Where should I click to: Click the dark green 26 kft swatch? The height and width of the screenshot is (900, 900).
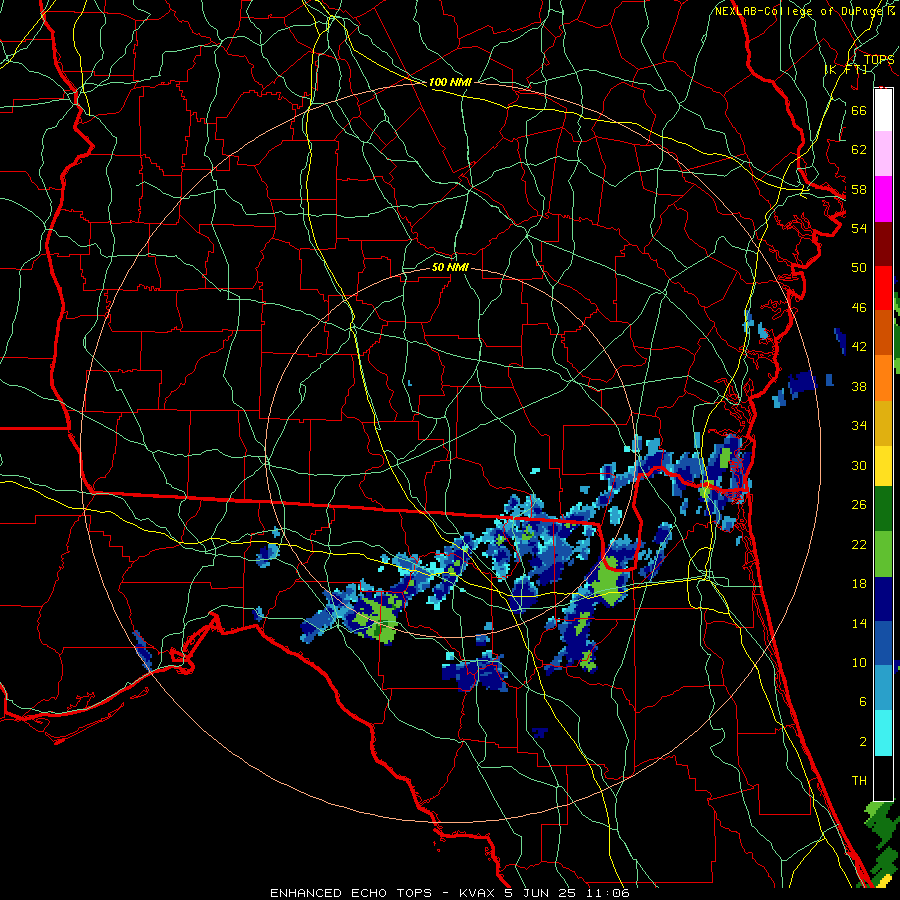point(883,509)
